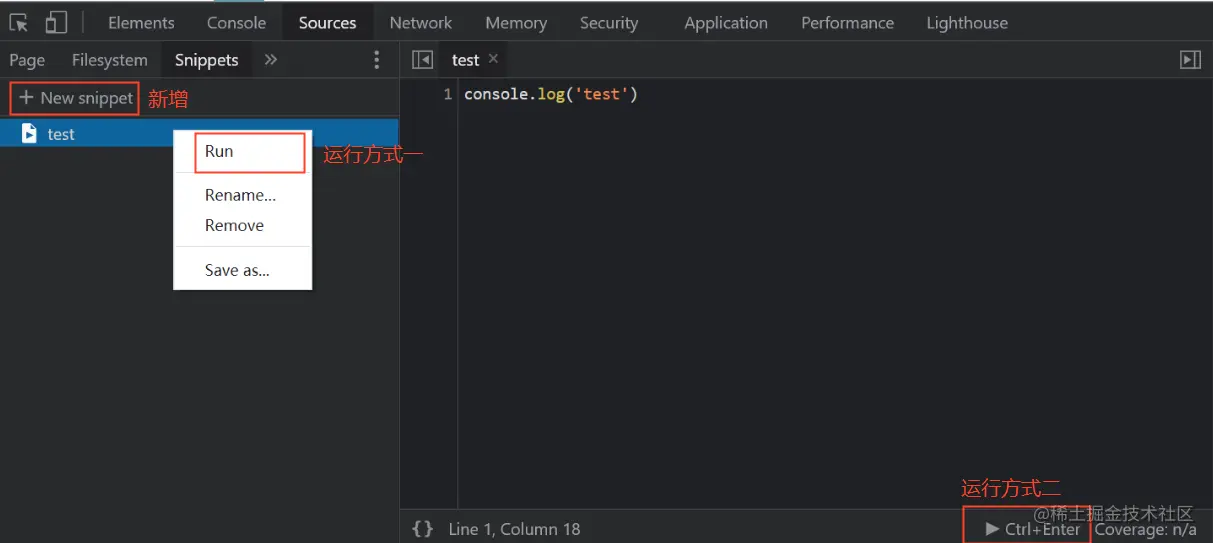This screenshot has height=543, width=1213.
Task: Open the Network tab
Action: (x=421, y=22)
